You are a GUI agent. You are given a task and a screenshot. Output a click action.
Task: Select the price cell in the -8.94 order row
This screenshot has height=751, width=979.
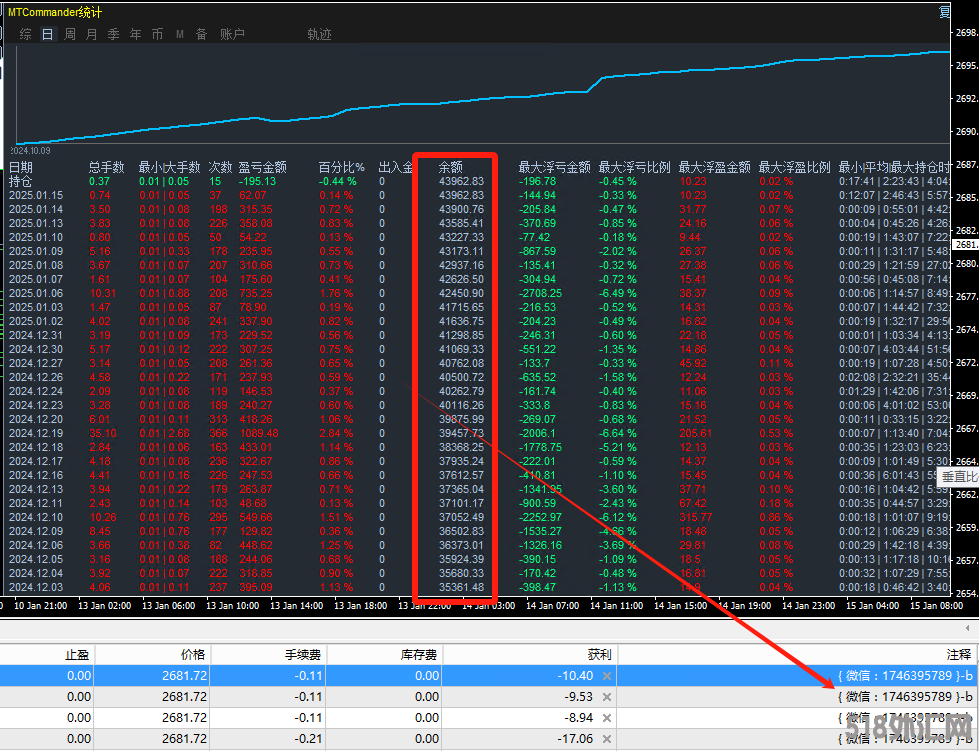[184, 718]
